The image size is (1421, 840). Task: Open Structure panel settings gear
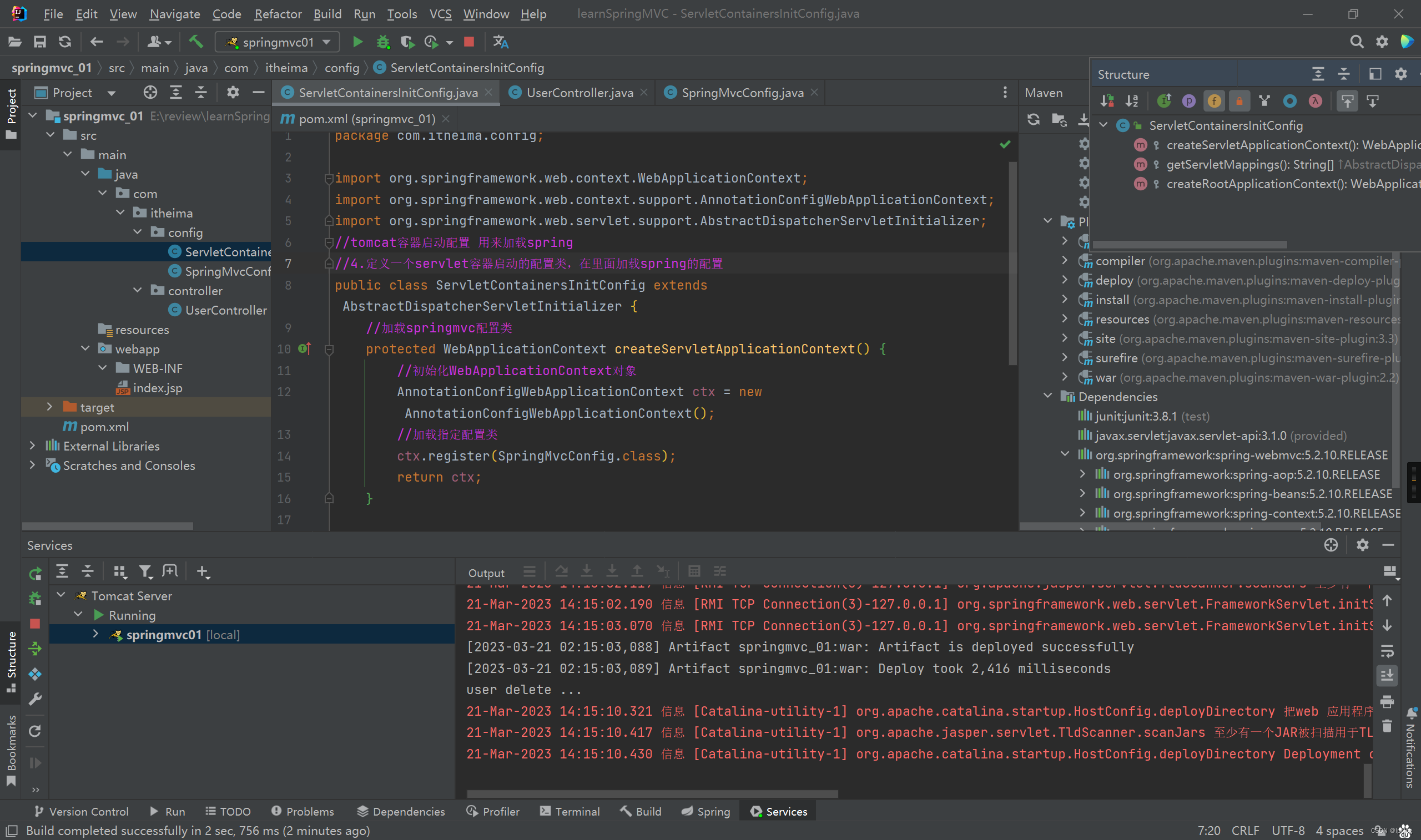coord(1400,74)
